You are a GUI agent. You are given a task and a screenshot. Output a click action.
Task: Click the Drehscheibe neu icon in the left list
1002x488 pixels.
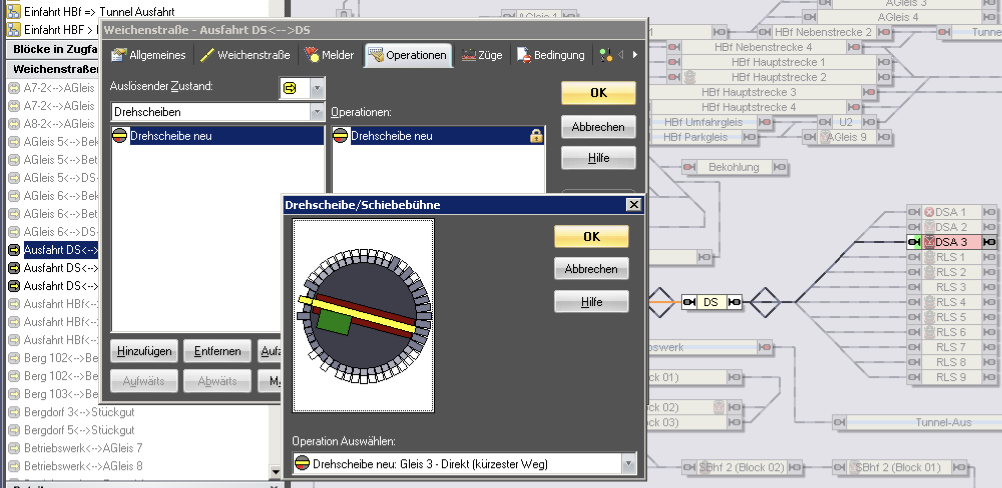coord(120,136)
